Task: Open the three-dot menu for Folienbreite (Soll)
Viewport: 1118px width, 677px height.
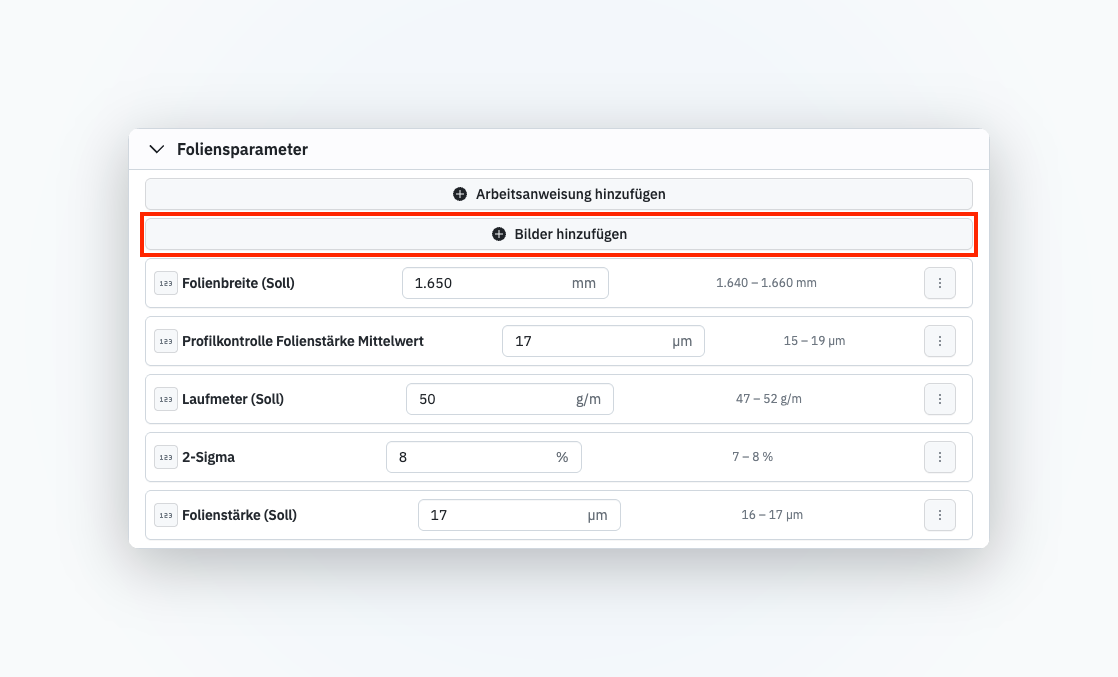Action: [940, 283]
